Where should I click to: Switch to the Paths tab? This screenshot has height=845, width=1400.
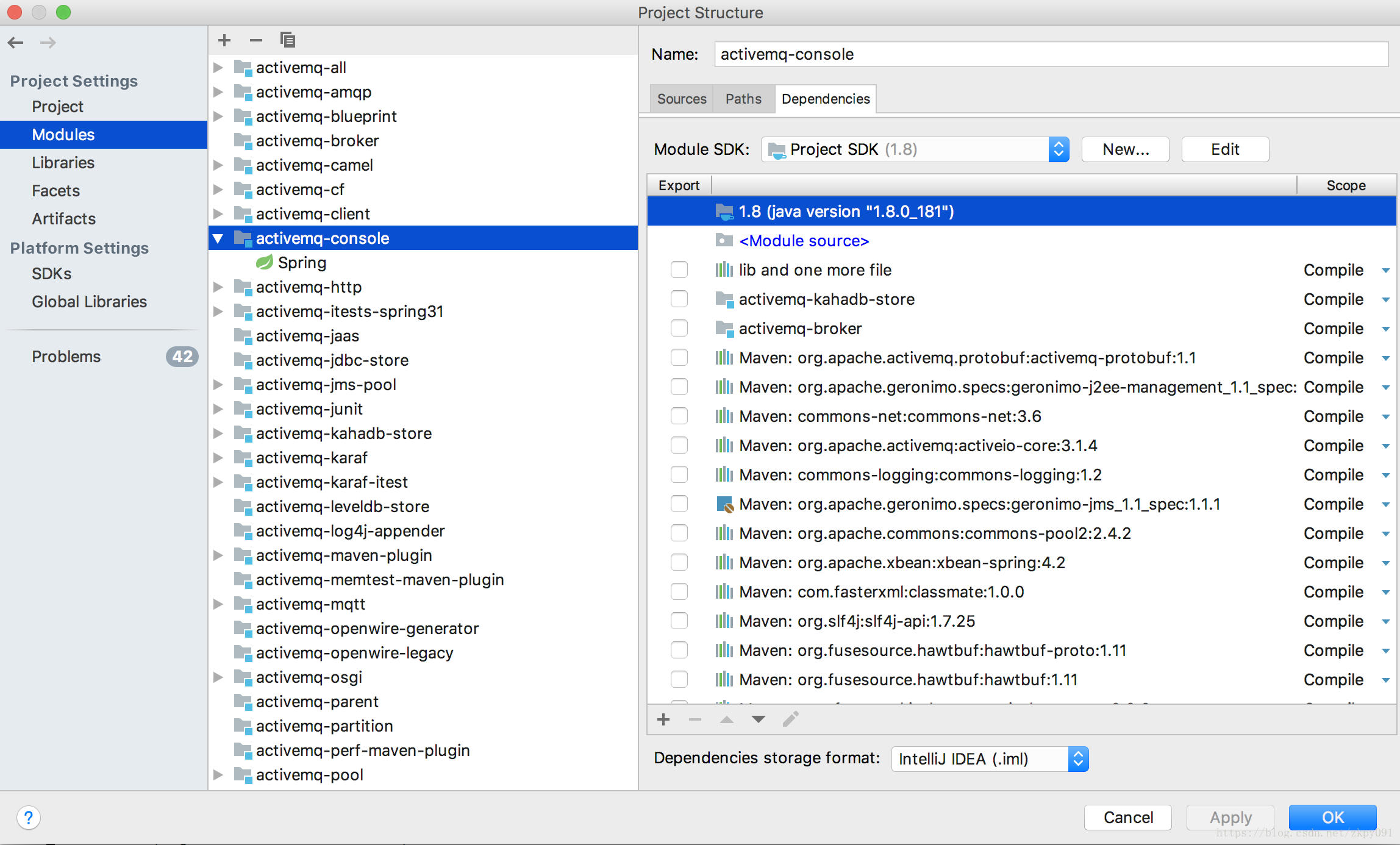click(x=743, y=99)
